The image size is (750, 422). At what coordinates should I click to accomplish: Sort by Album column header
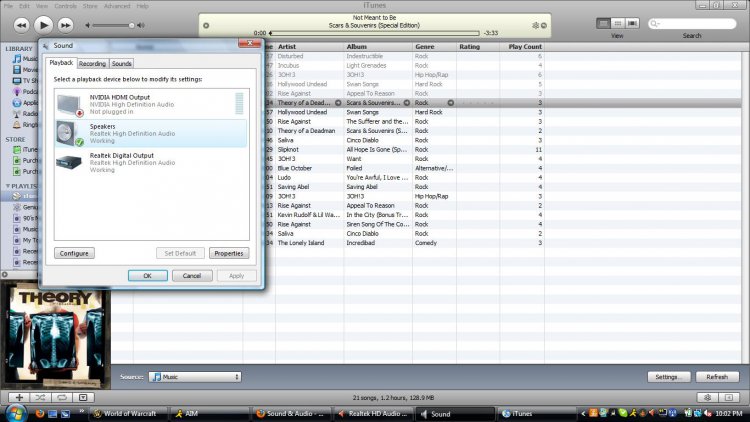pos(378,47)
